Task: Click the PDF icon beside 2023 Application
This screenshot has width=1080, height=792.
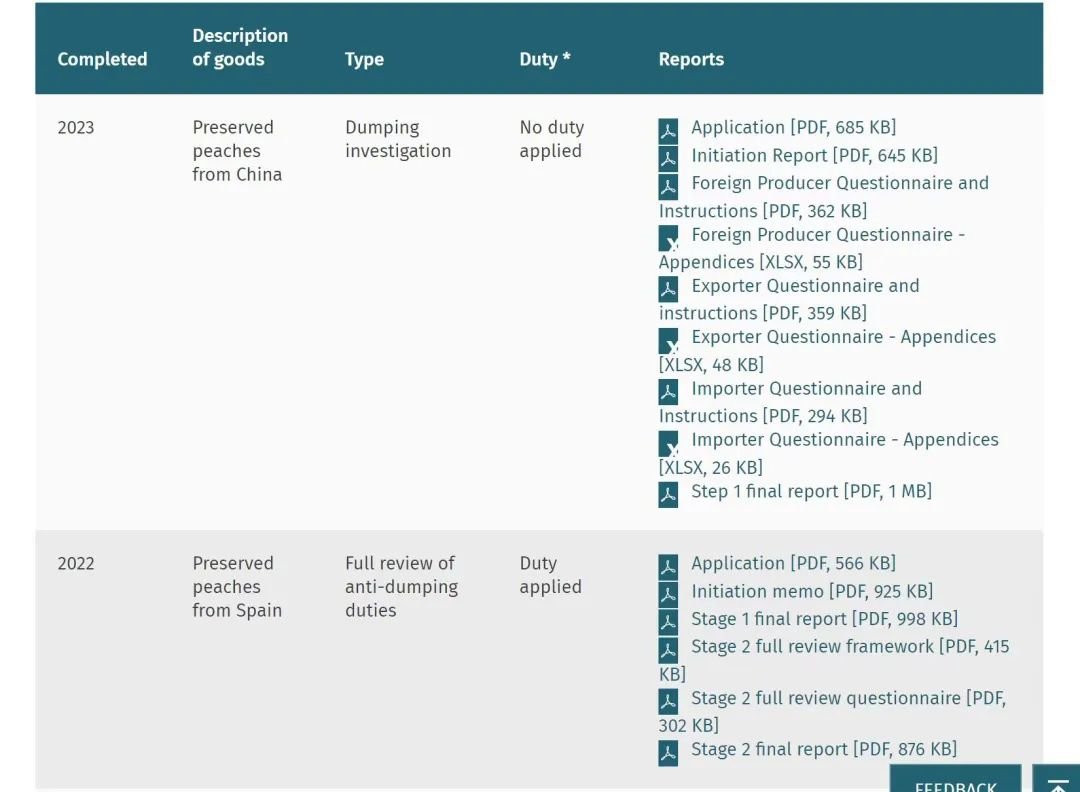Action: pos(668,130)
